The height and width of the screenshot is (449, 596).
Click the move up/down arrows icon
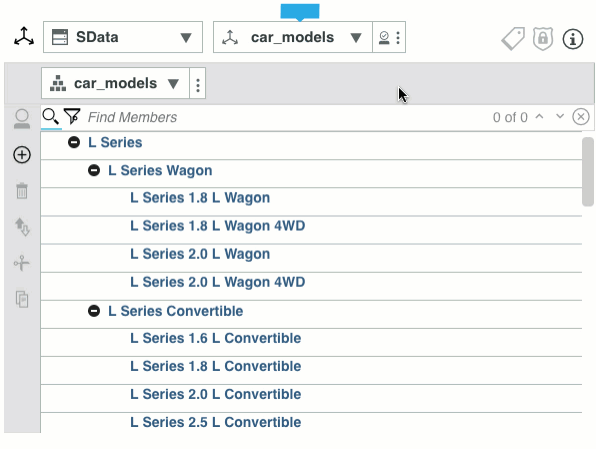click(x=22, y=227)
